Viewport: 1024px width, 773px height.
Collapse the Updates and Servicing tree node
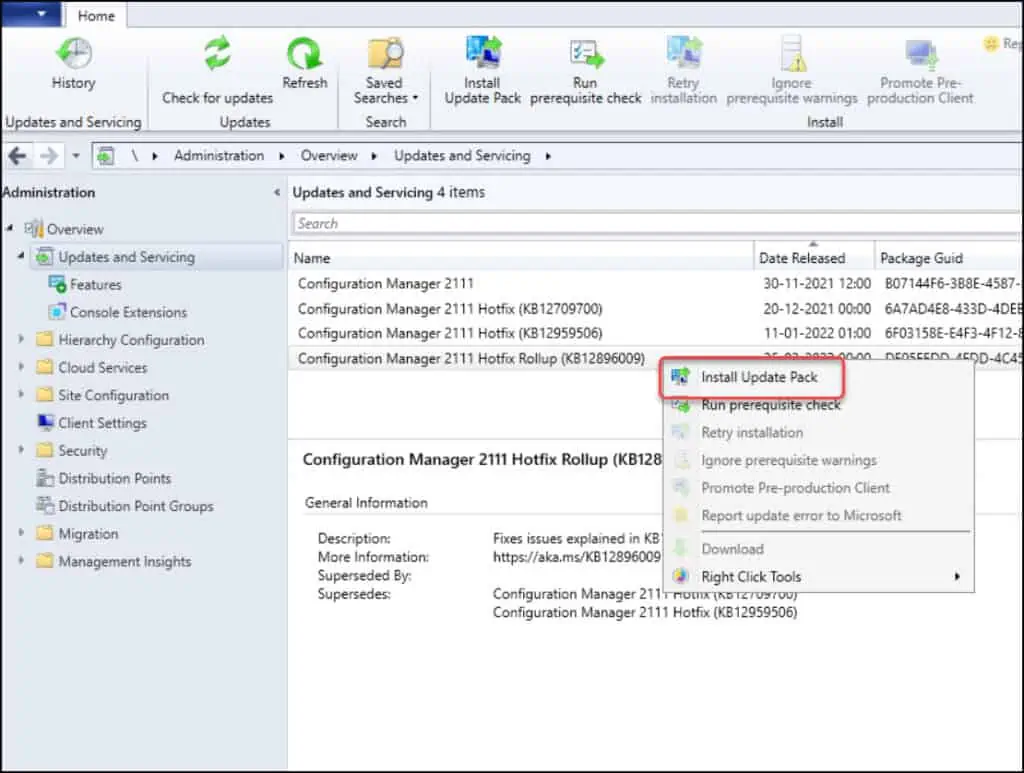pyautogui.click(x=22, y=257)
